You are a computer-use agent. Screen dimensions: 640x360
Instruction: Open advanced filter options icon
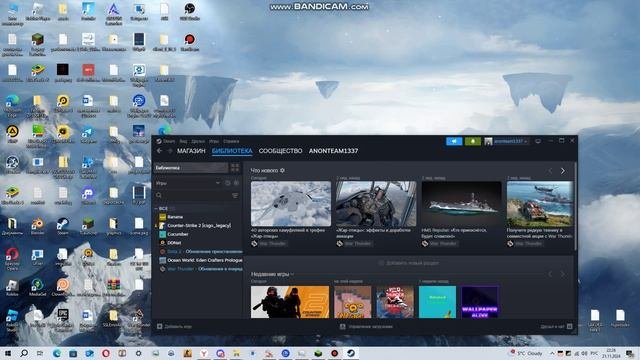[x=235, y=196]
